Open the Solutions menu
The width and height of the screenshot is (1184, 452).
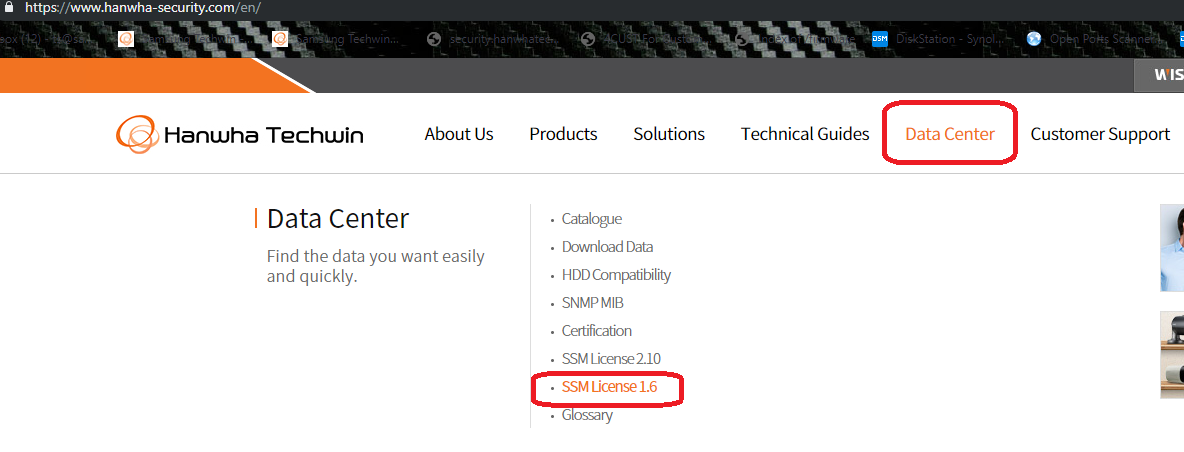pos(669,134)
